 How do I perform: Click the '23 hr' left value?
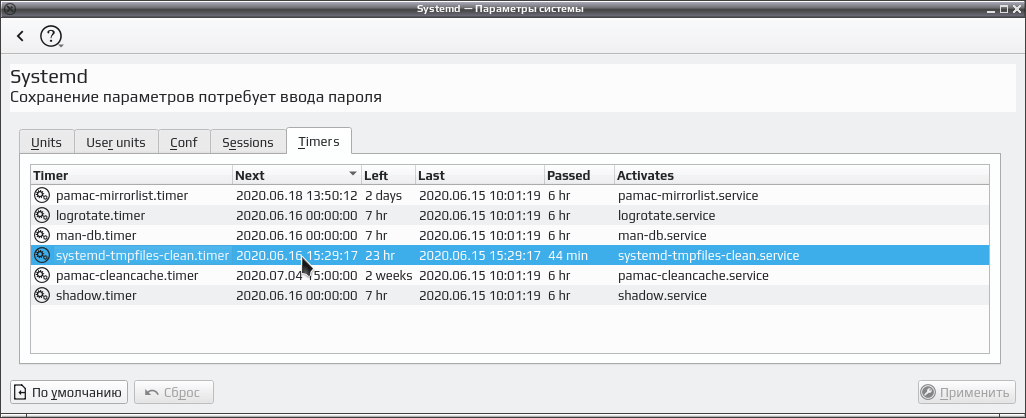click(380, 255)
